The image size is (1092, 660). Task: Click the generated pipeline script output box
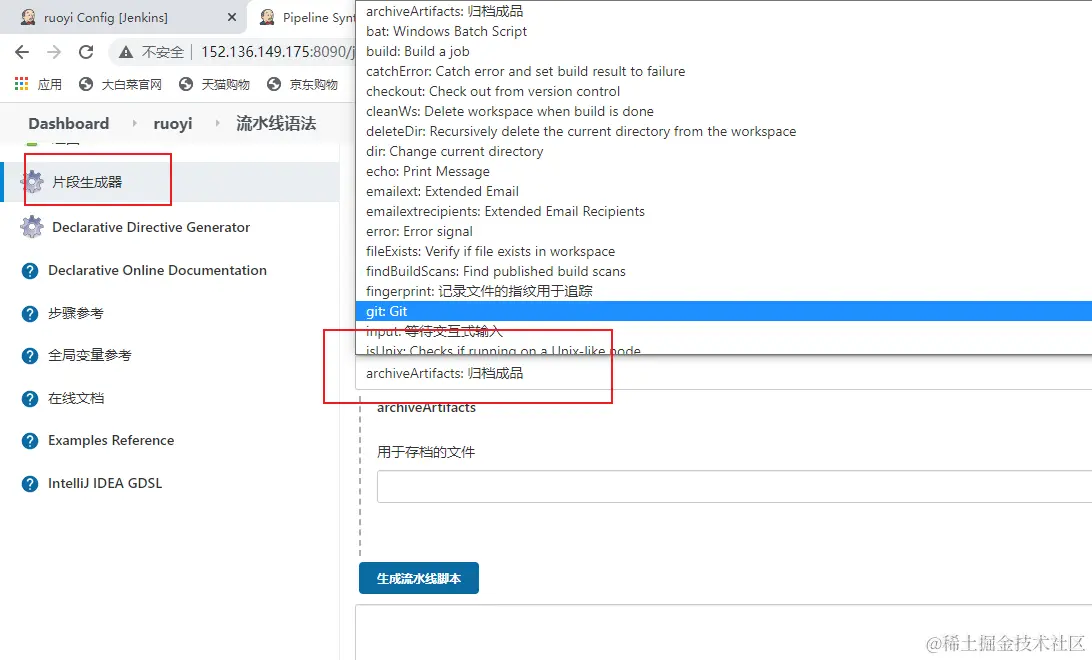coord(724,633)
